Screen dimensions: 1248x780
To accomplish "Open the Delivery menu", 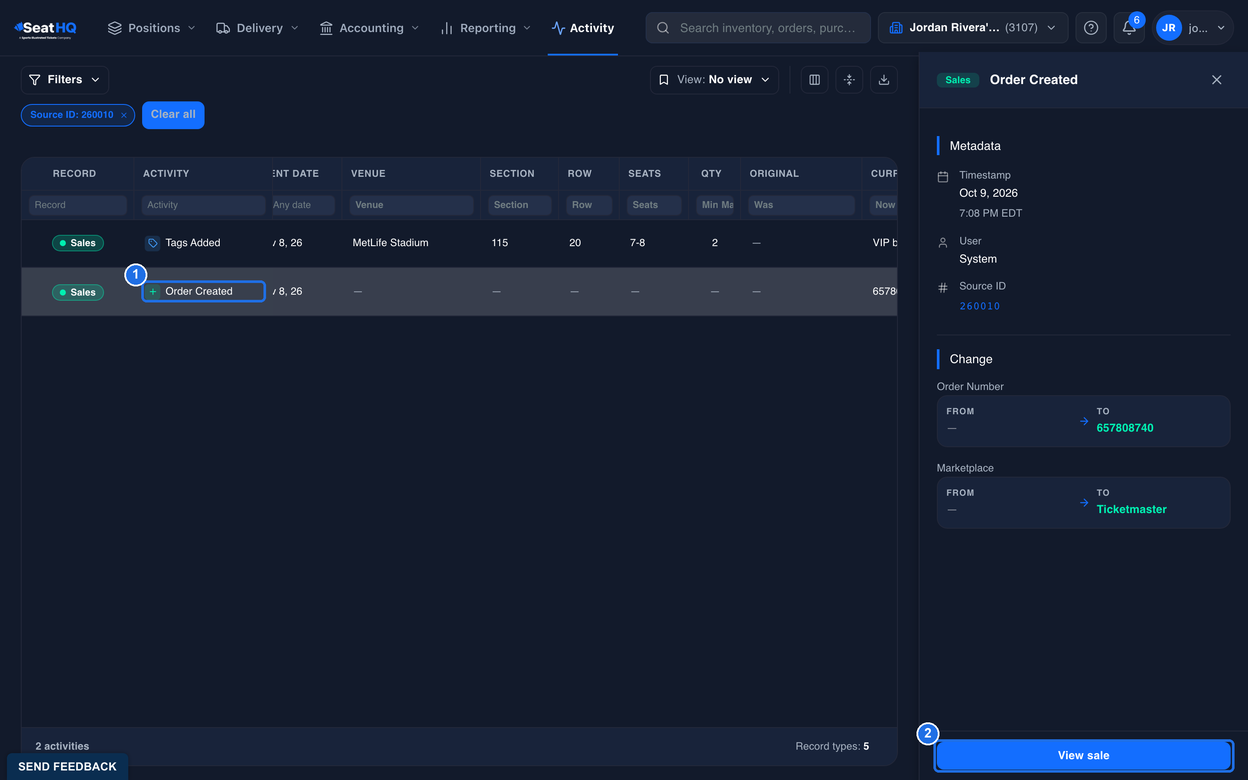I will click(258, 28).
